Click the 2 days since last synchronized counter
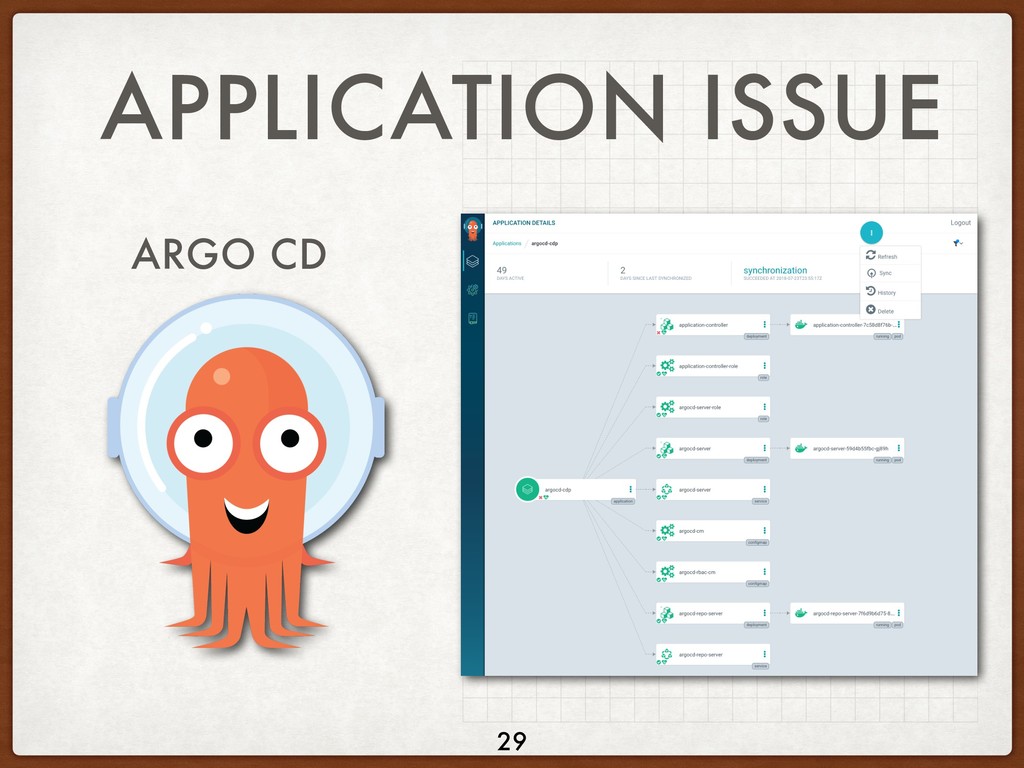The width and height of the screenshot is (1024, 768). [655, 273]
